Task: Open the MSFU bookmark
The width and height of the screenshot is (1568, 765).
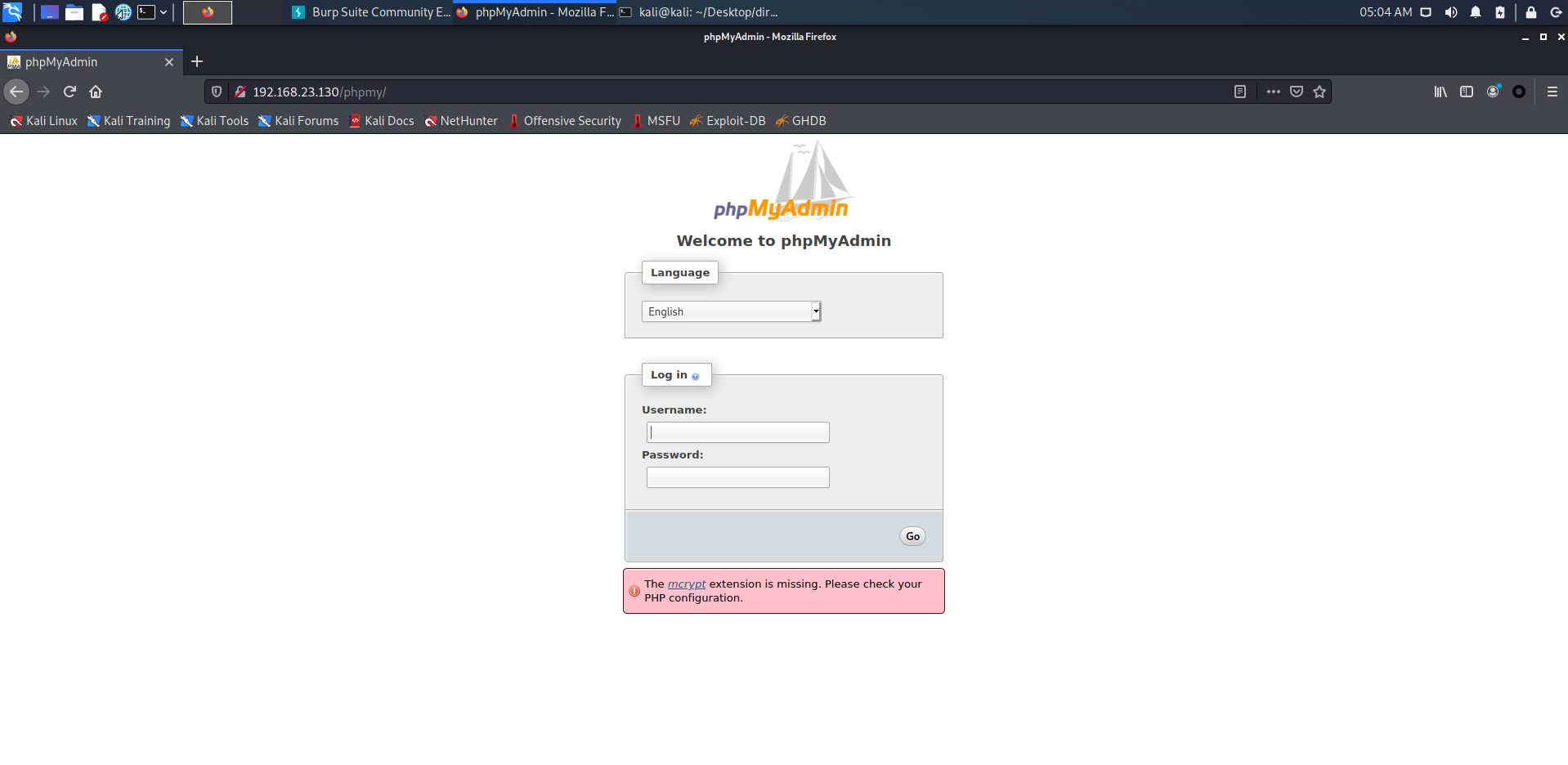Action: (x=656, y=121)
